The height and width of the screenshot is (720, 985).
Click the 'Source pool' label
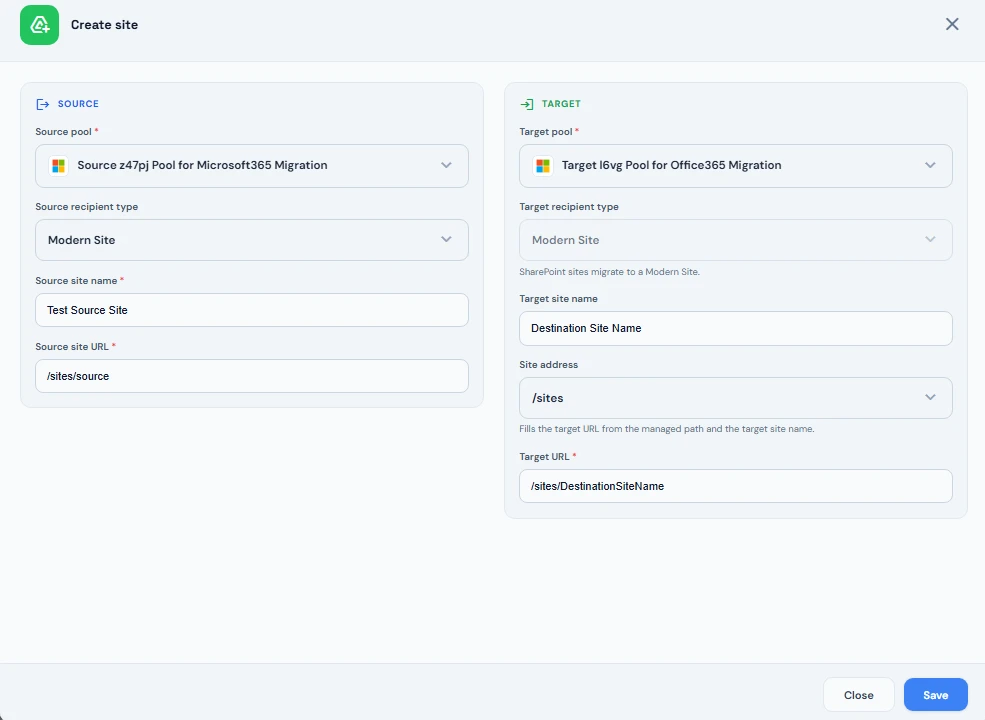pyautogui.click(x=63, y=132)
